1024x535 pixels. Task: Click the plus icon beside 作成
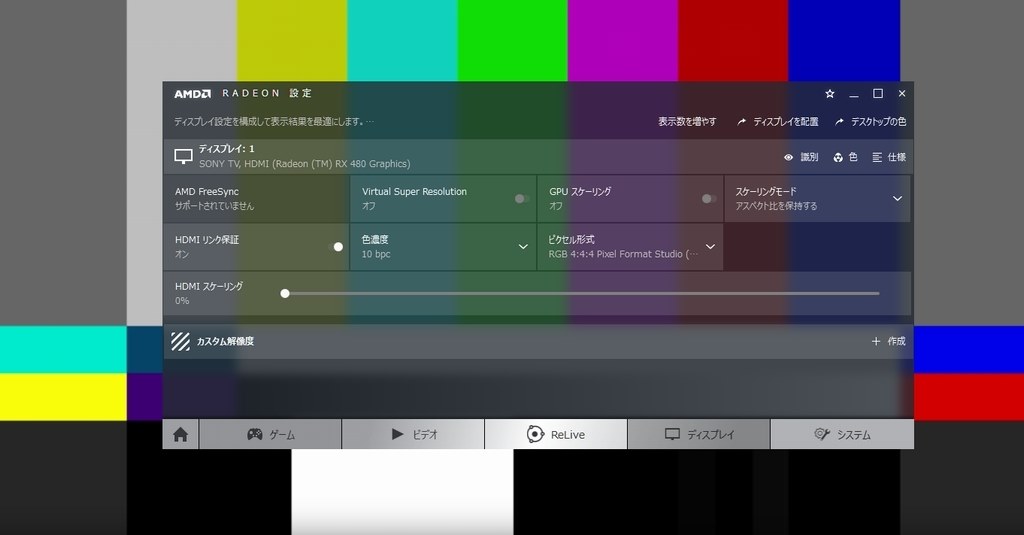[876, 341]
